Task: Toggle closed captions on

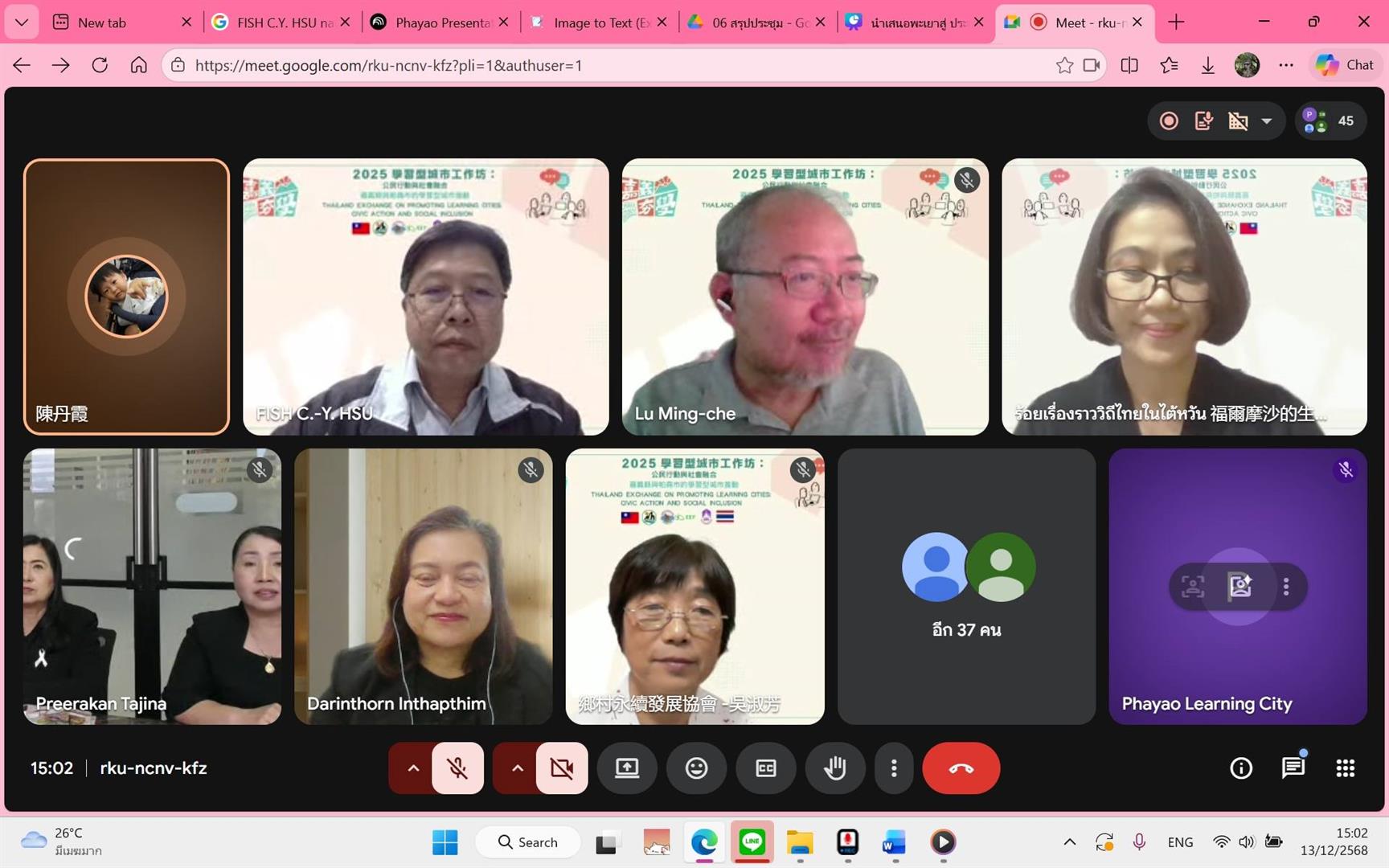Action: 766,768
